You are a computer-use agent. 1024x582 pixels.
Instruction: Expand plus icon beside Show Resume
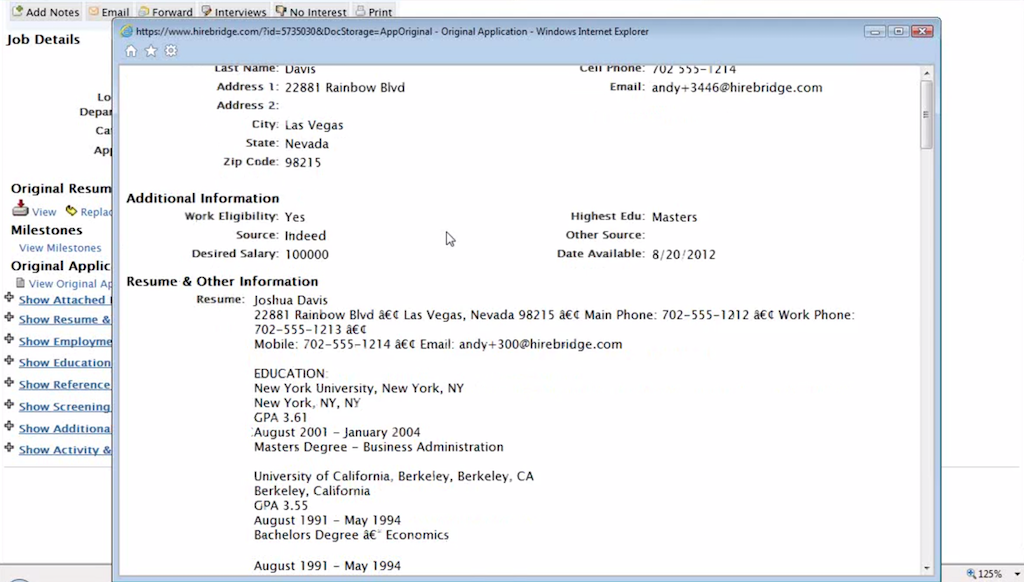pos(9,317)
